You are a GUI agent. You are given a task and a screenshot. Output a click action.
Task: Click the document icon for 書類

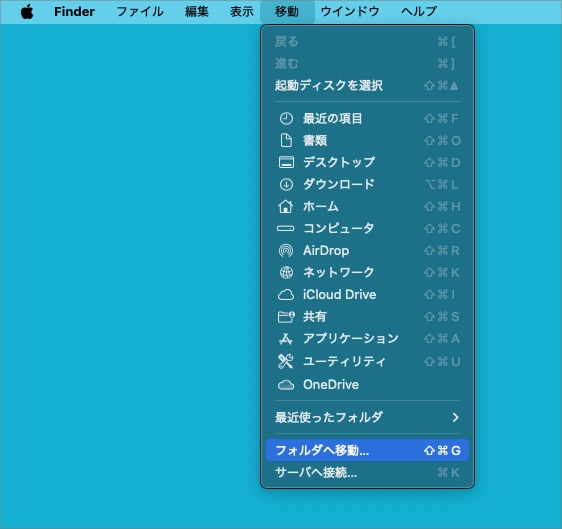286,140
